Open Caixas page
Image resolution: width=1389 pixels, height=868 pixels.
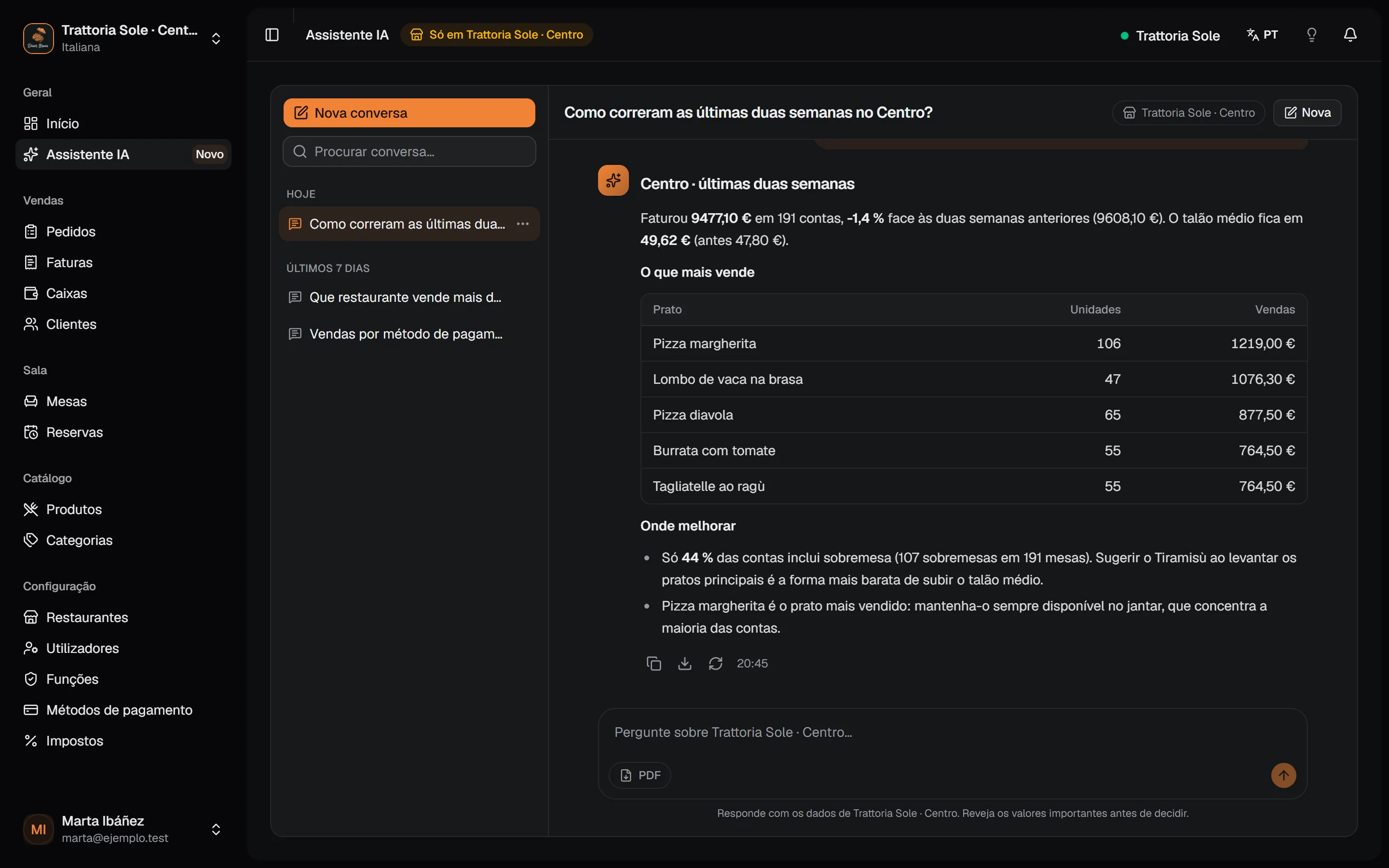point(123,293)
